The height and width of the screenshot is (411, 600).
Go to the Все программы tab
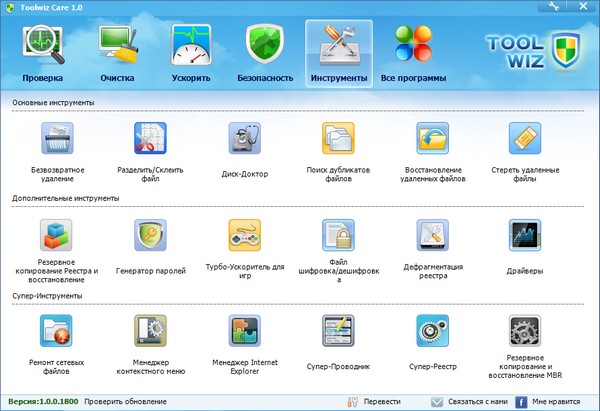click(409, 53)
